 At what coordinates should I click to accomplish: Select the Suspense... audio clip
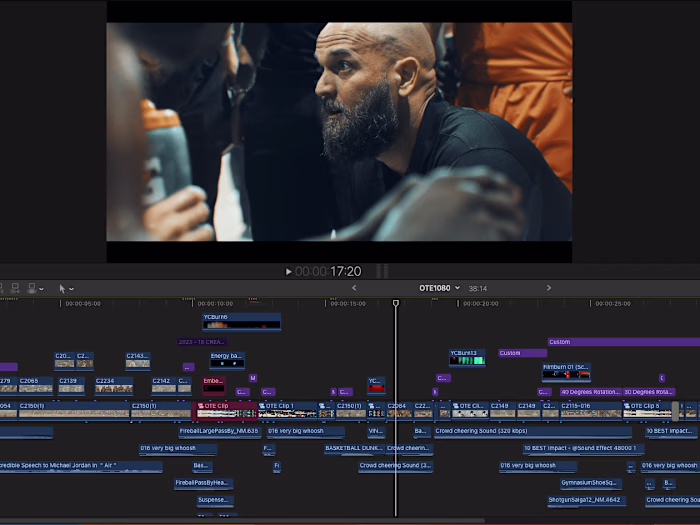point(215,500)
